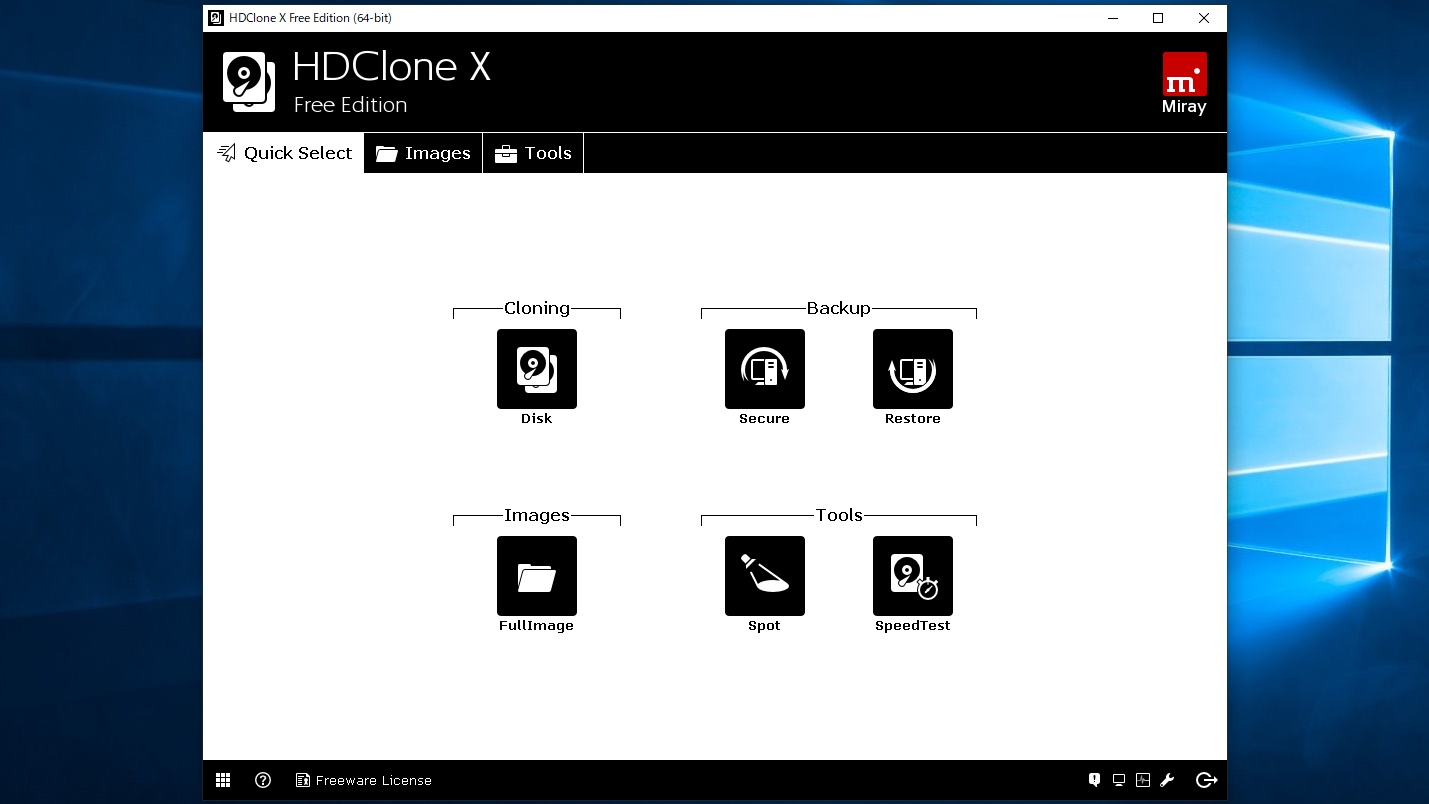Viewport: 1429px width, 804px height.
Task: Click the Miray logo
Action: coord(1184,83)
